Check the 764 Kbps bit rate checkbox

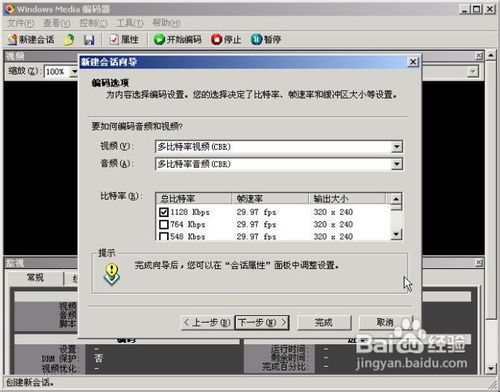(x=164, y=224)
